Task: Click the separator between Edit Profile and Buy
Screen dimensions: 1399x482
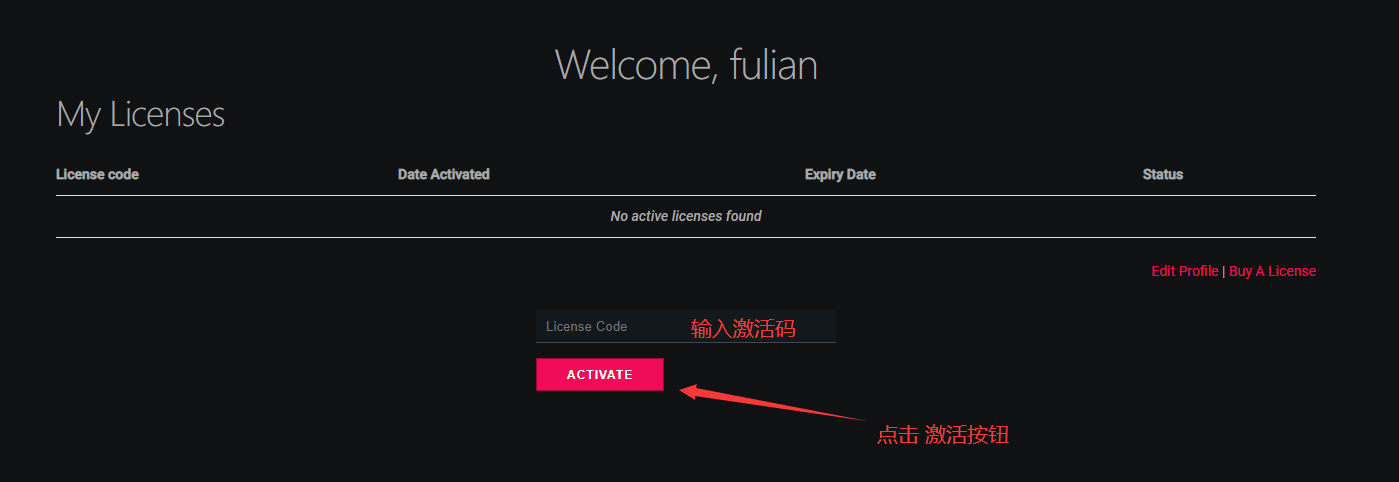Action: pyautogui.click(x=1223, y=271)
